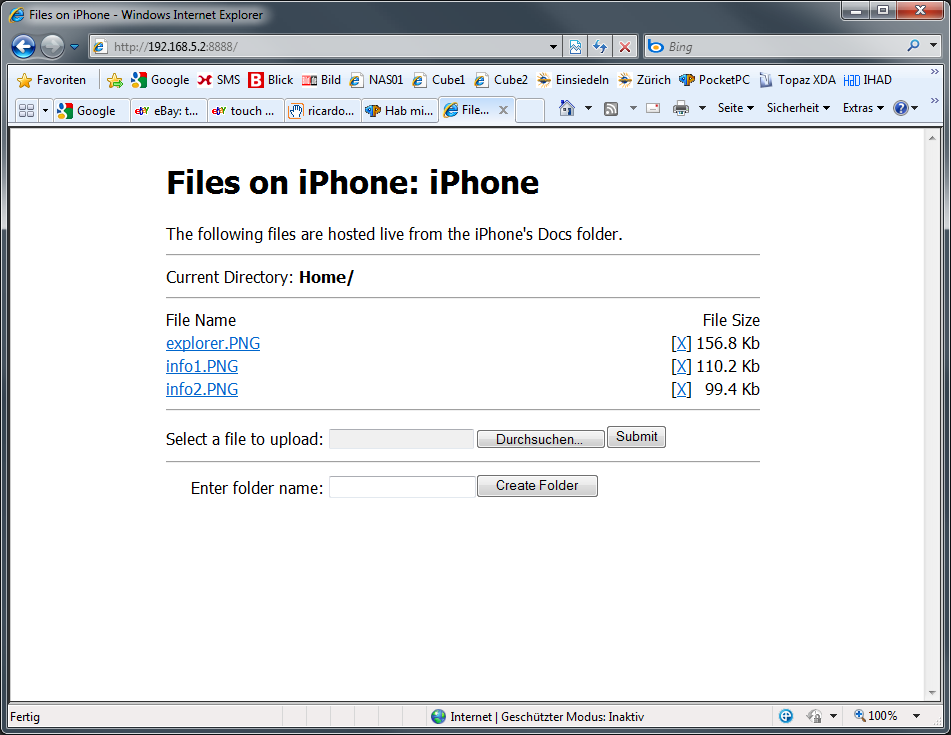Open the NAS01 bookmark

(x=376, y=80)
